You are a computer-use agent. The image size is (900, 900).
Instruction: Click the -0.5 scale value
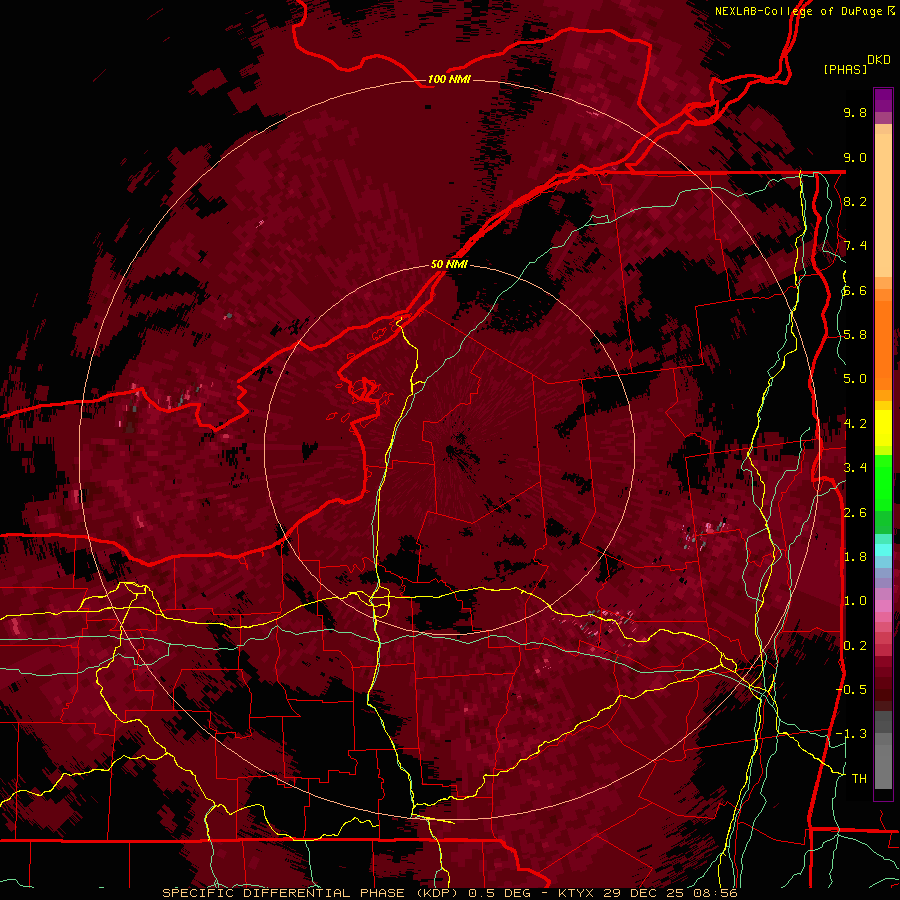click(851, 690)
